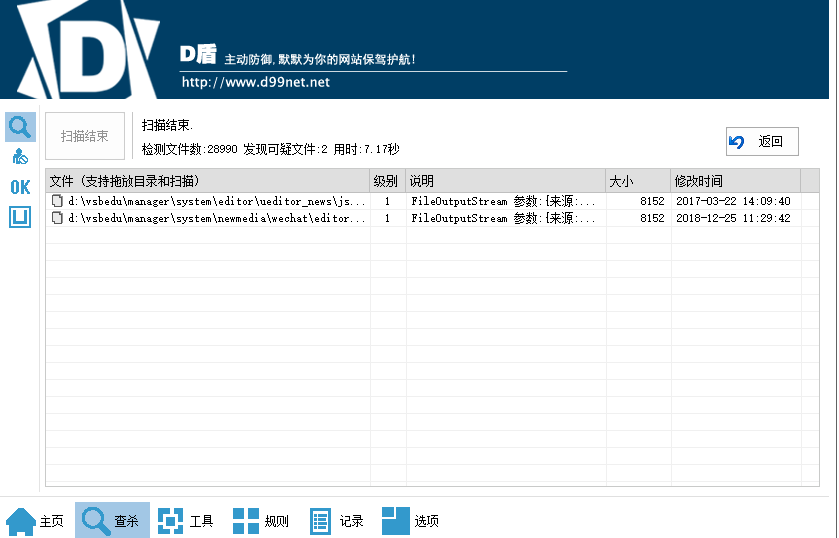The width and height of the screenshot is (839, 538).
Task: Click the 扫描结束 button
Action: [85, 137]
